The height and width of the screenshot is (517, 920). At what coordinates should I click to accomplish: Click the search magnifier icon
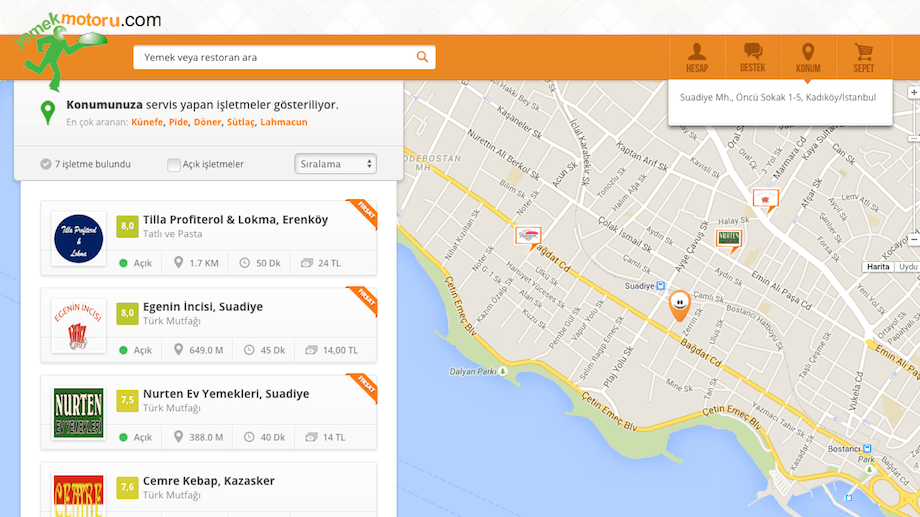422,57
